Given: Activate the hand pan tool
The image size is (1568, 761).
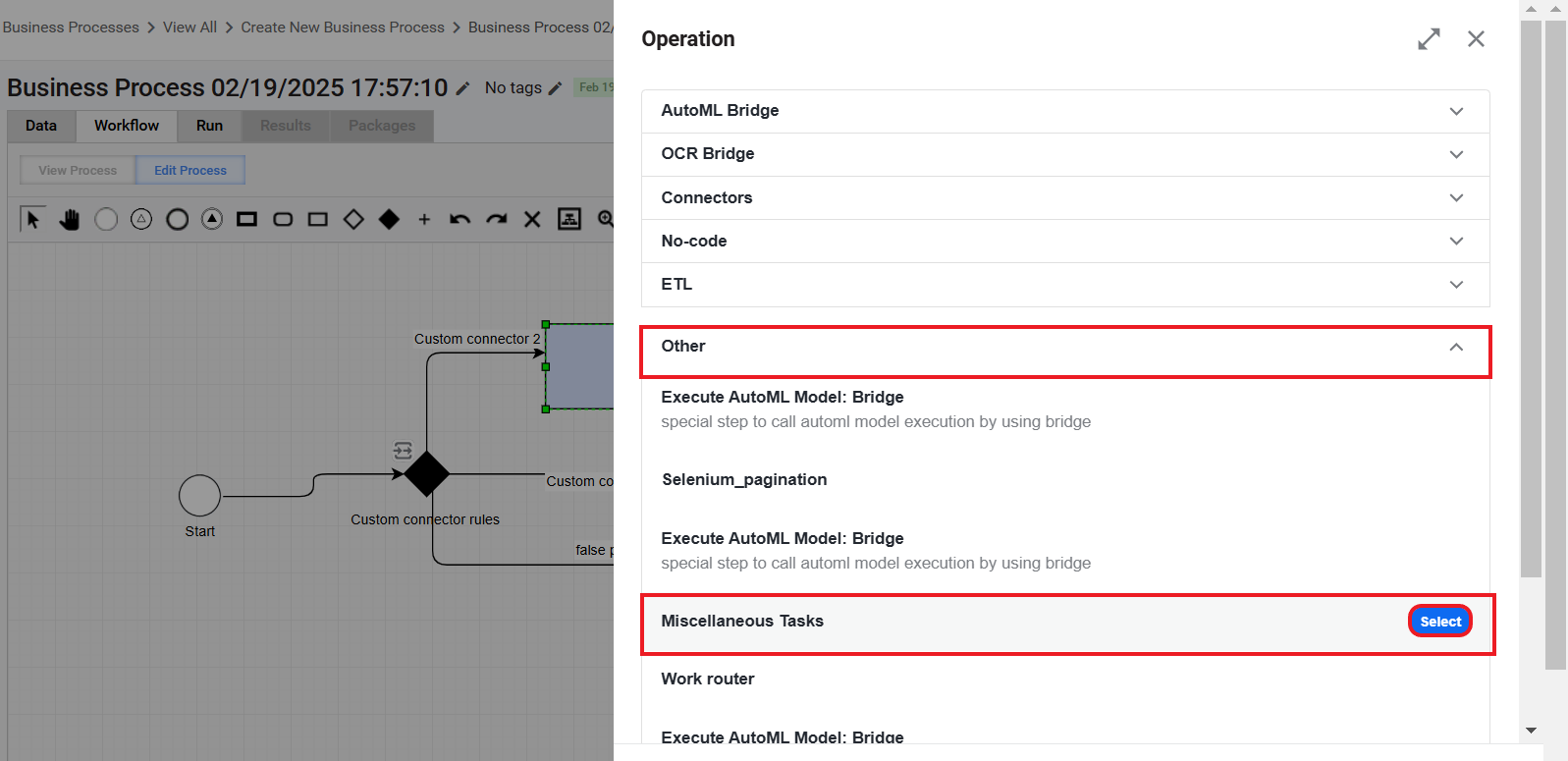Looking at the screenshot, I should [x=69, y=219].
